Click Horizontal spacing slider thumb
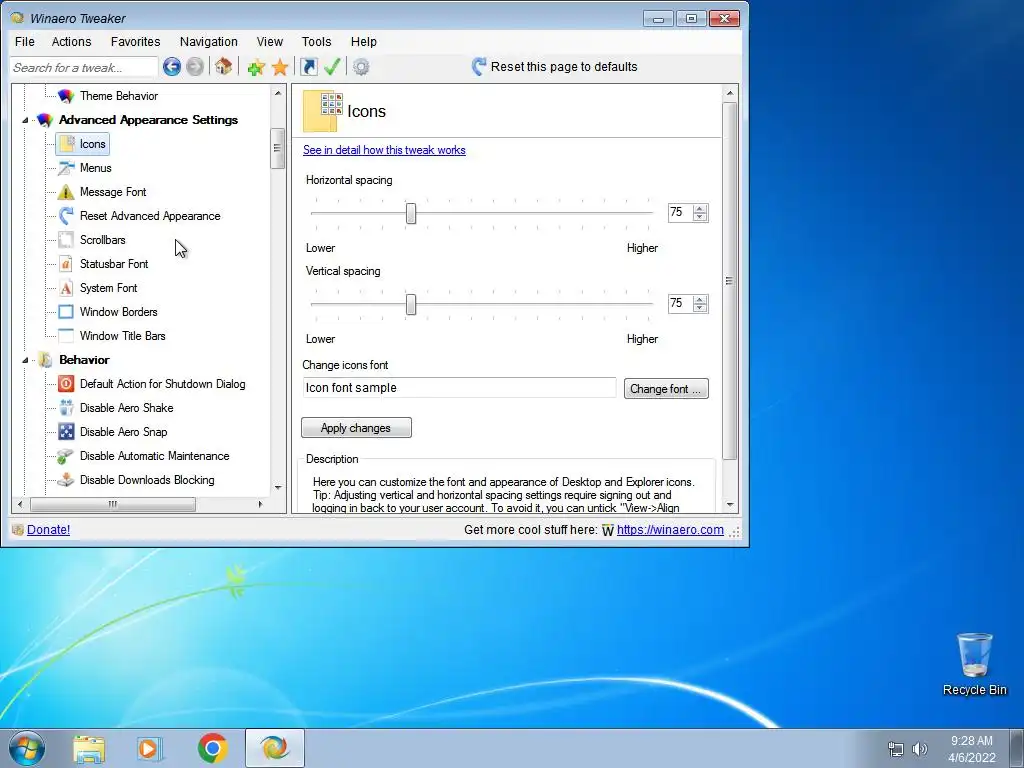The height and width of the screenshot is (768, 1024). [411, 214]
